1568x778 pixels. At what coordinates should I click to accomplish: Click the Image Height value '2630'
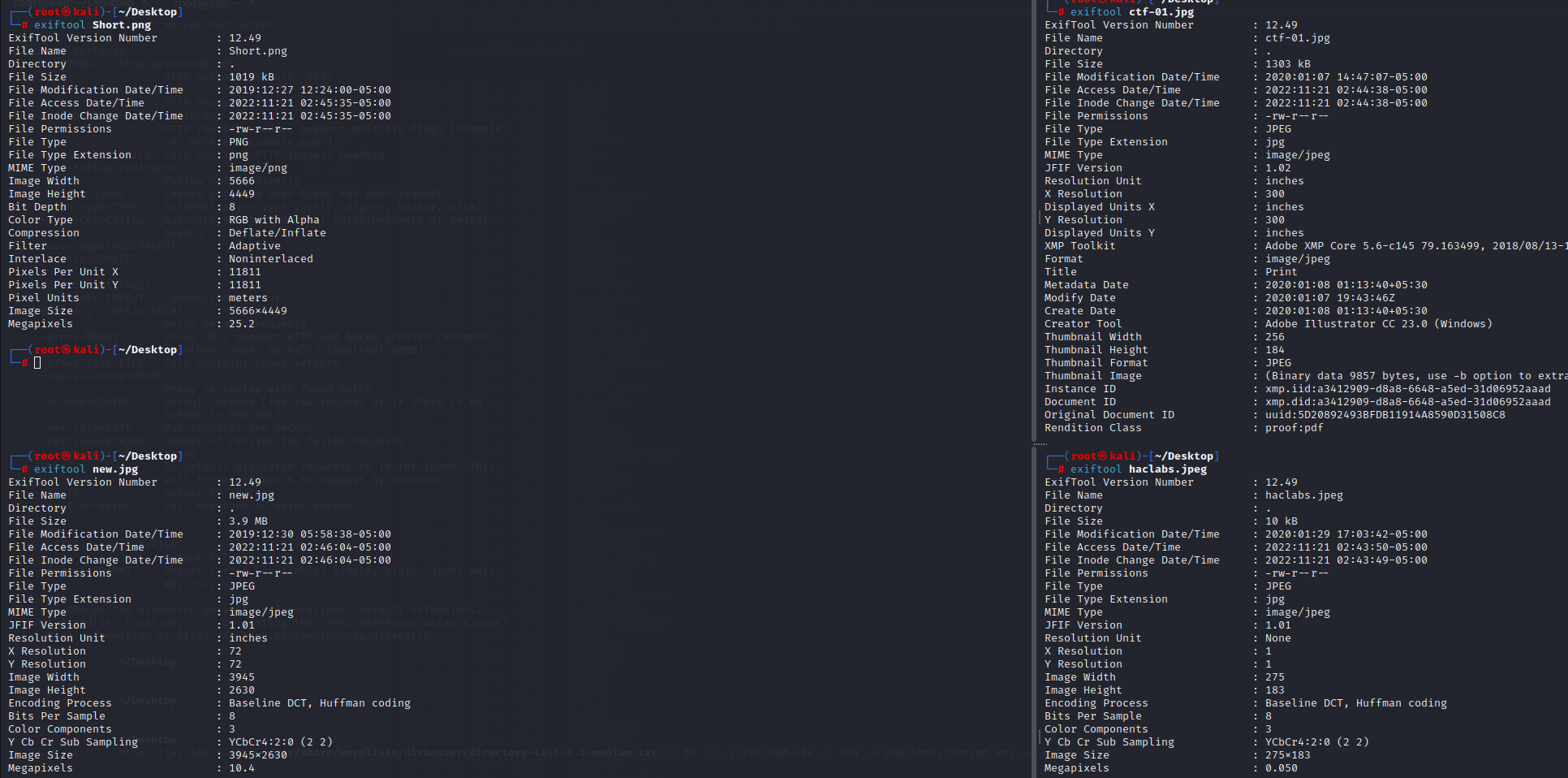[x=242, y=690]
